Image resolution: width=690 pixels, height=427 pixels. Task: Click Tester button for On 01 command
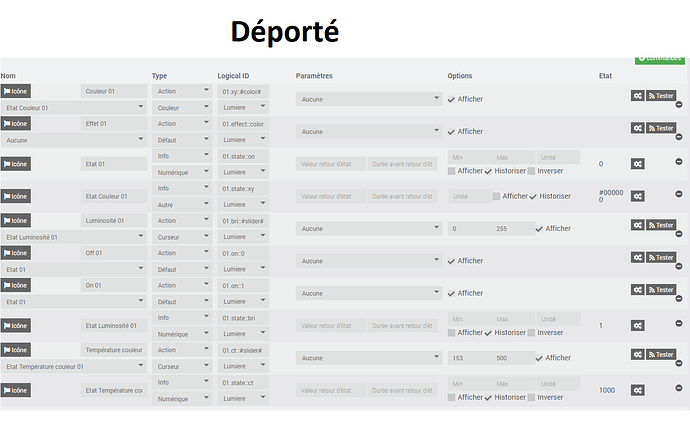661,290
